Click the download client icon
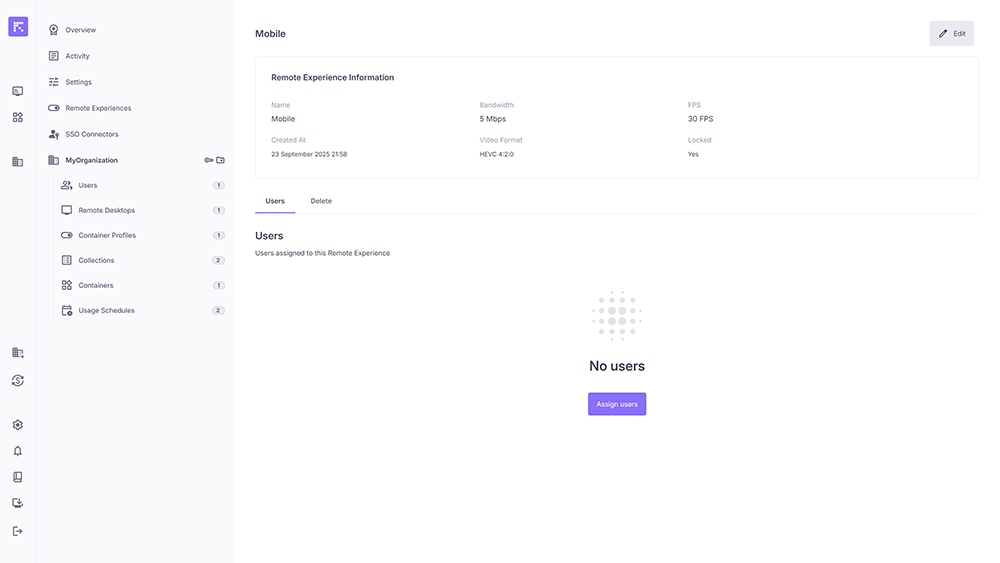The image size is (1000, 563). click(17, 503)
